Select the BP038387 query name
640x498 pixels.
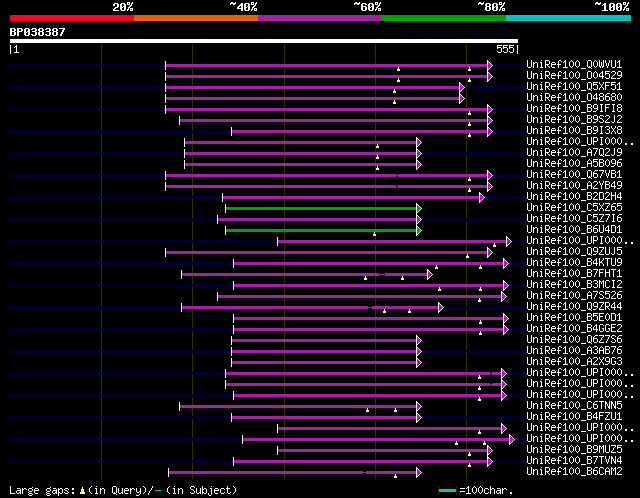[38, 32]
